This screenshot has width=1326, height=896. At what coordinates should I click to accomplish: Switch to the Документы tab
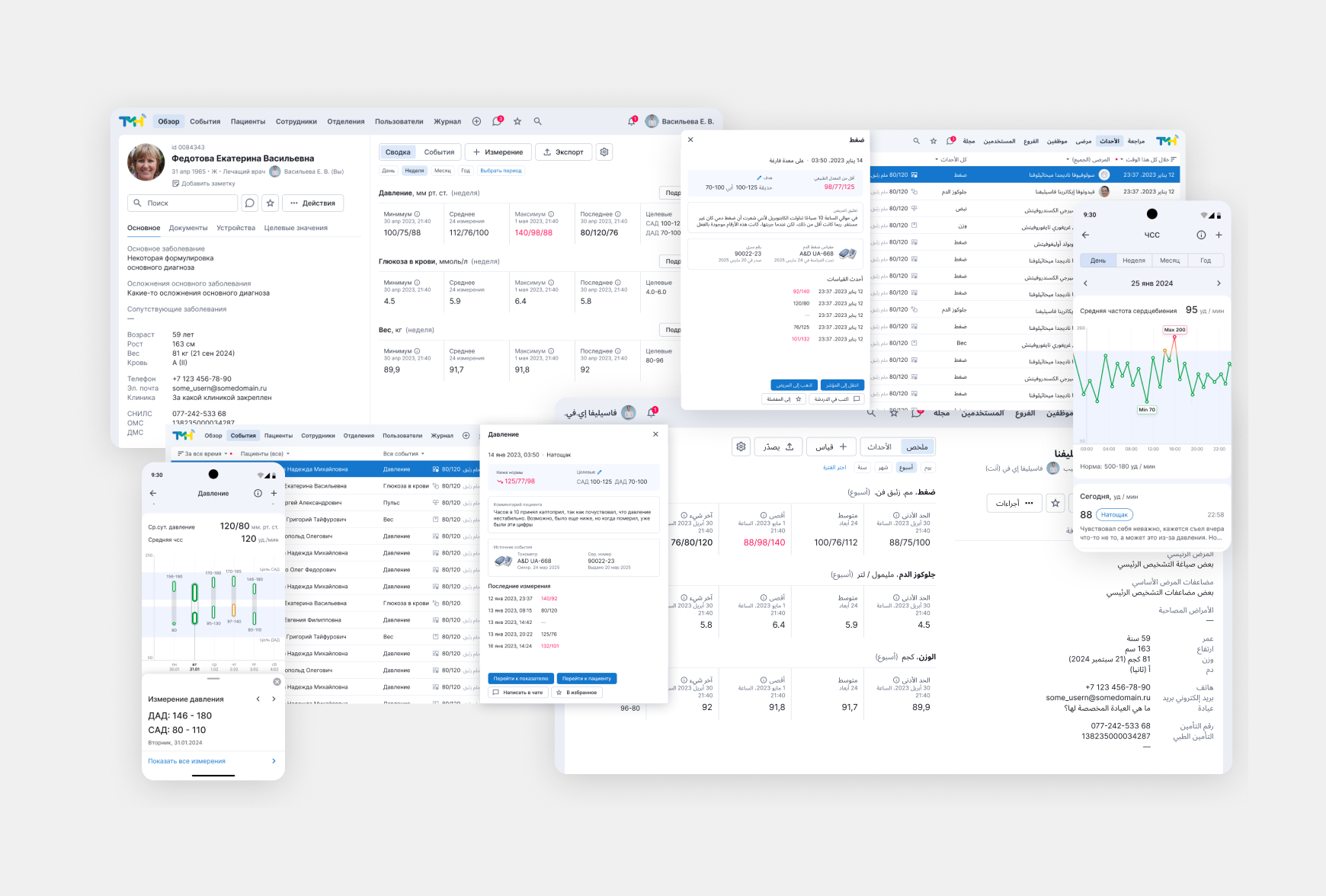(x=188, y=228)
